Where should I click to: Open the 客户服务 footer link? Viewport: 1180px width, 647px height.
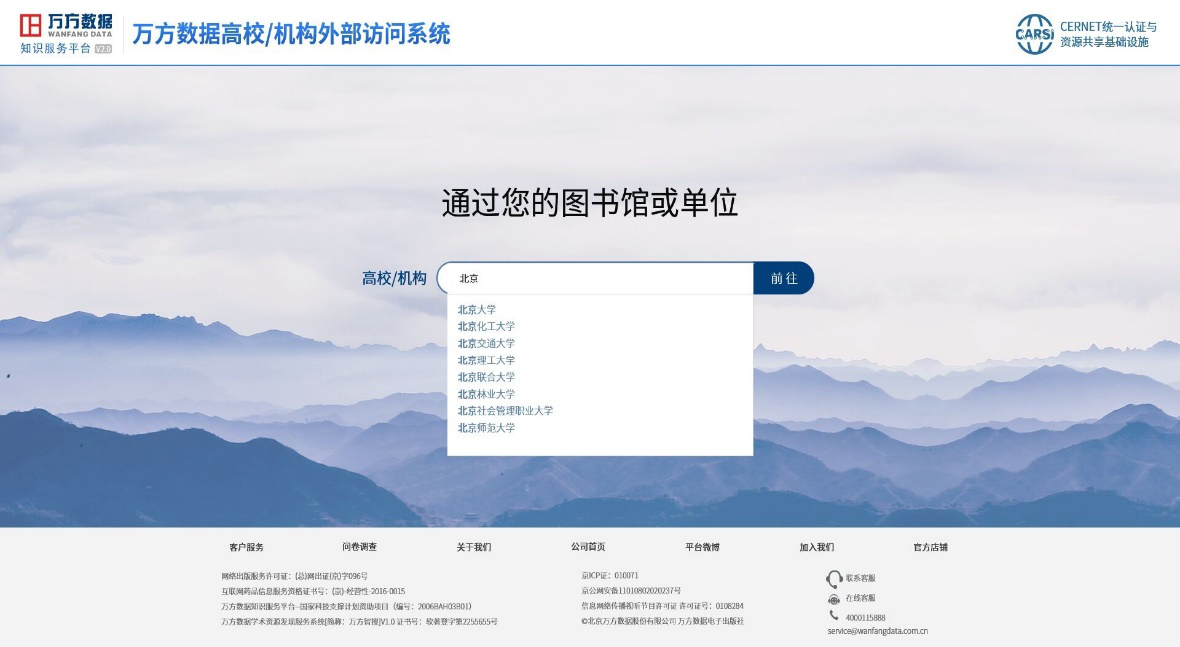point(246,547)
